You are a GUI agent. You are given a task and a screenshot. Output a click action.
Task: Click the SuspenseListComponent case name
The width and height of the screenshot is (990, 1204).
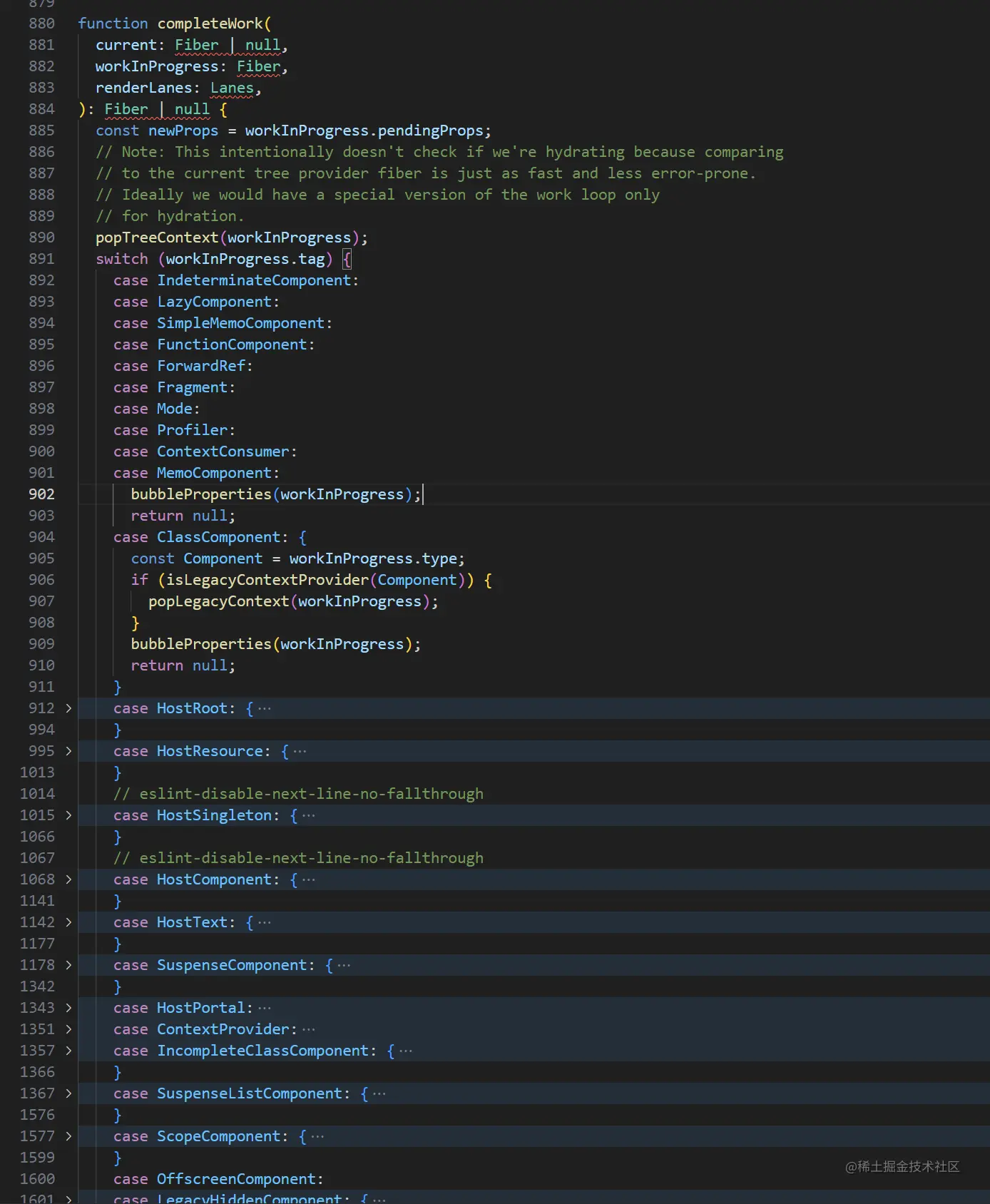click(250, 1093)
